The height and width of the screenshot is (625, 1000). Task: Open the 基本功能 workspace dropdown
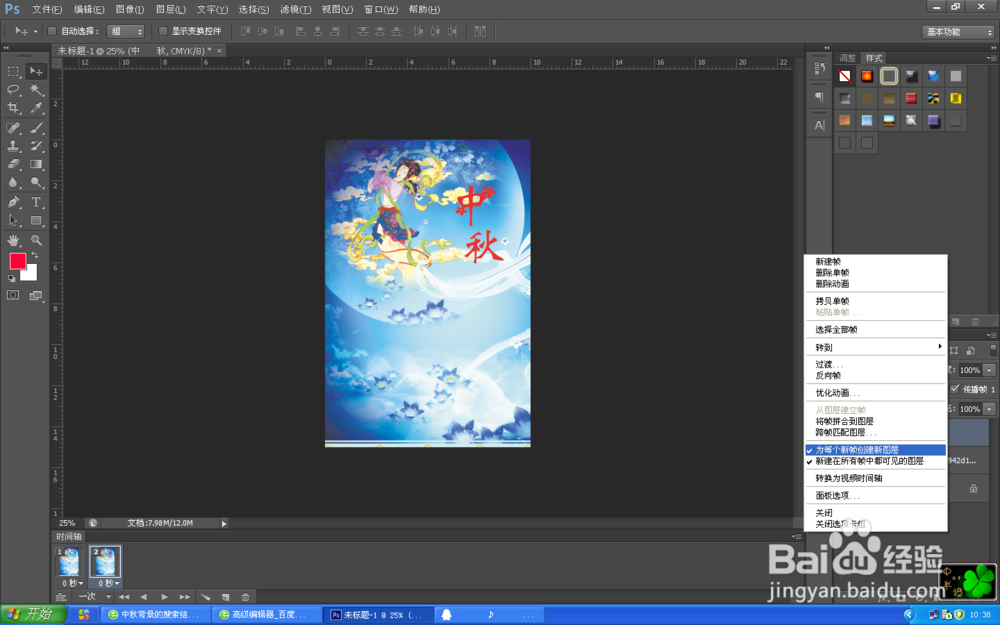pyautogui.click(x=958, y=32)
